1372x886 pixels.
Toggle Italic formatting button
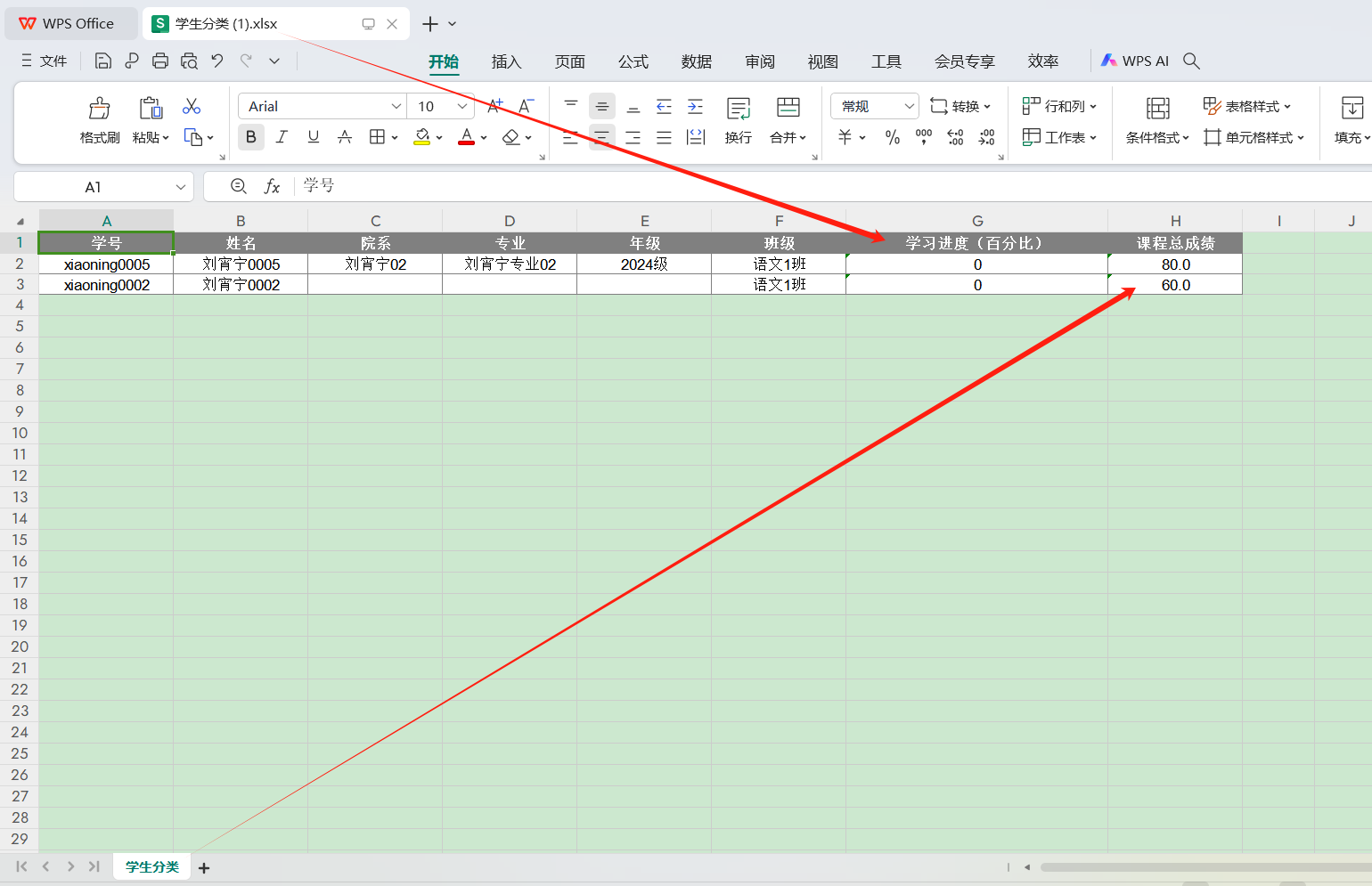pos(282,137)
